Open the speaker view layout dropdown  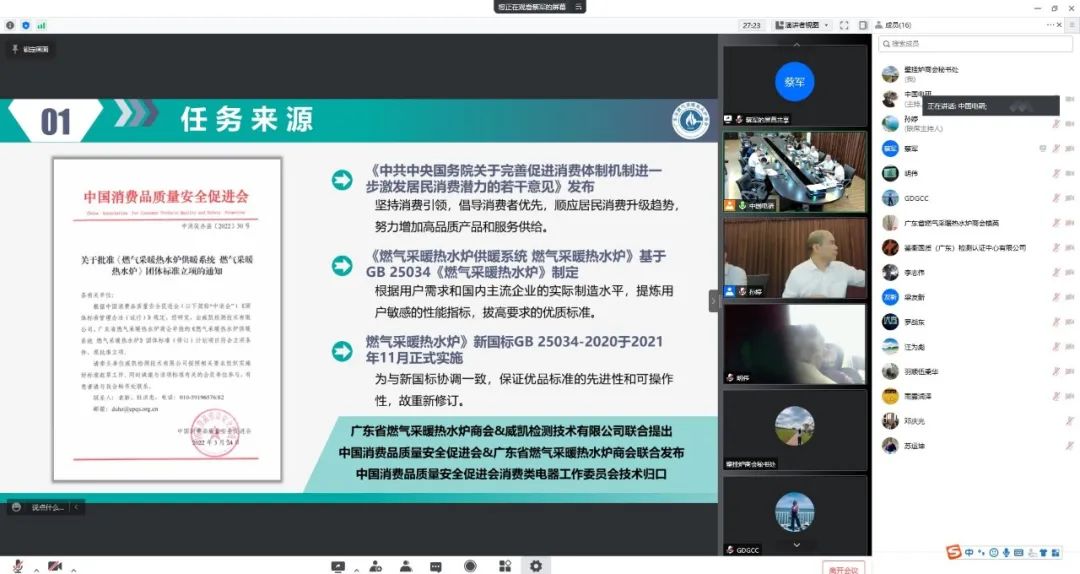[802, 25]
